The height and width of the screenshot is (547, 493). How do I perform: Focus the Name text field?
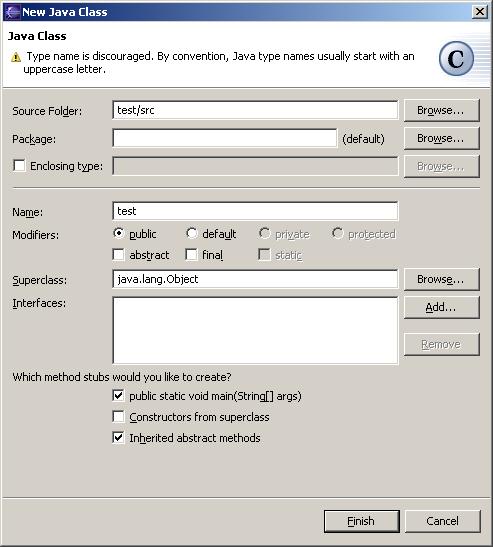[x=255, y=211]
